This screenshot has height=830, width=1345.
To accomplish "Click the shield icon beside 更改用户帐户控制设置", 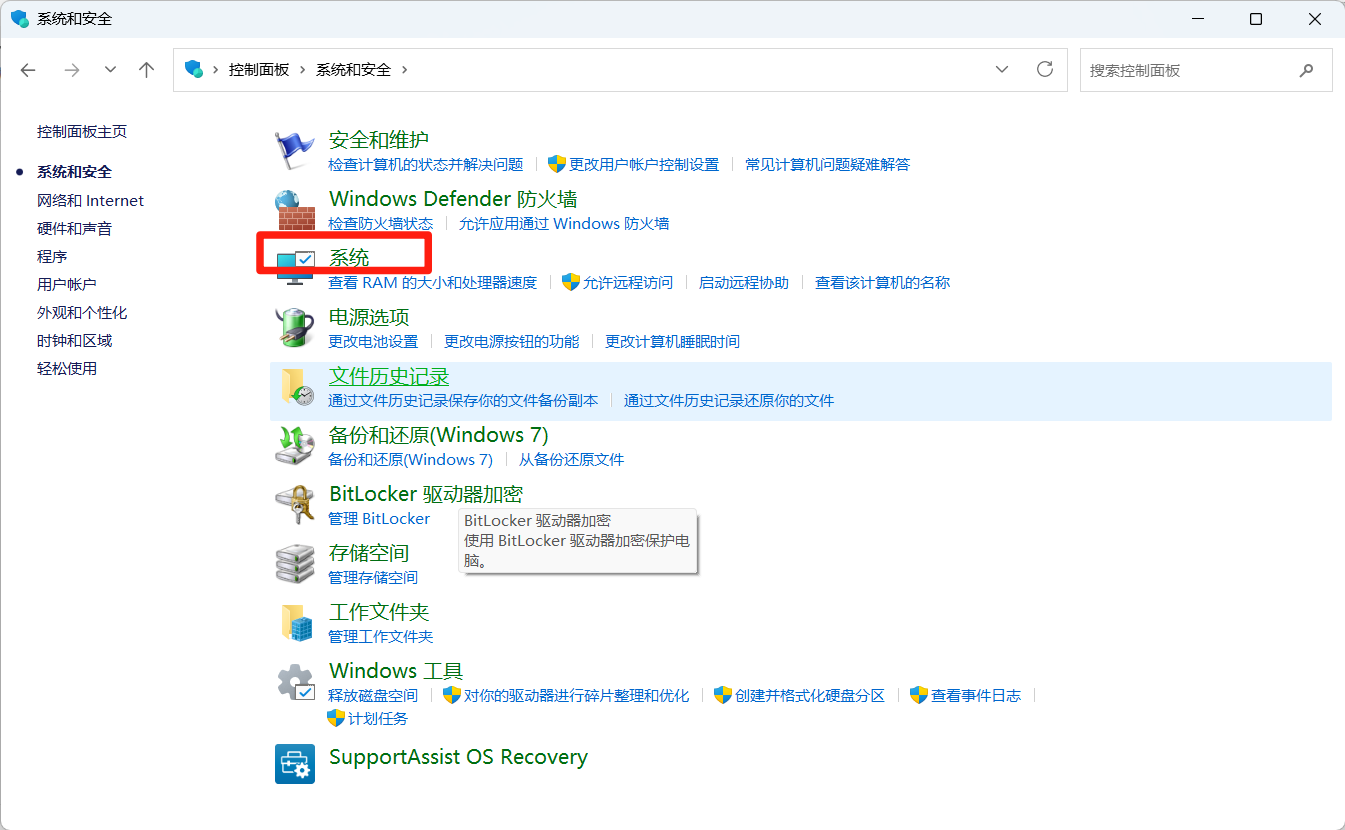I will tap(557, 164).
